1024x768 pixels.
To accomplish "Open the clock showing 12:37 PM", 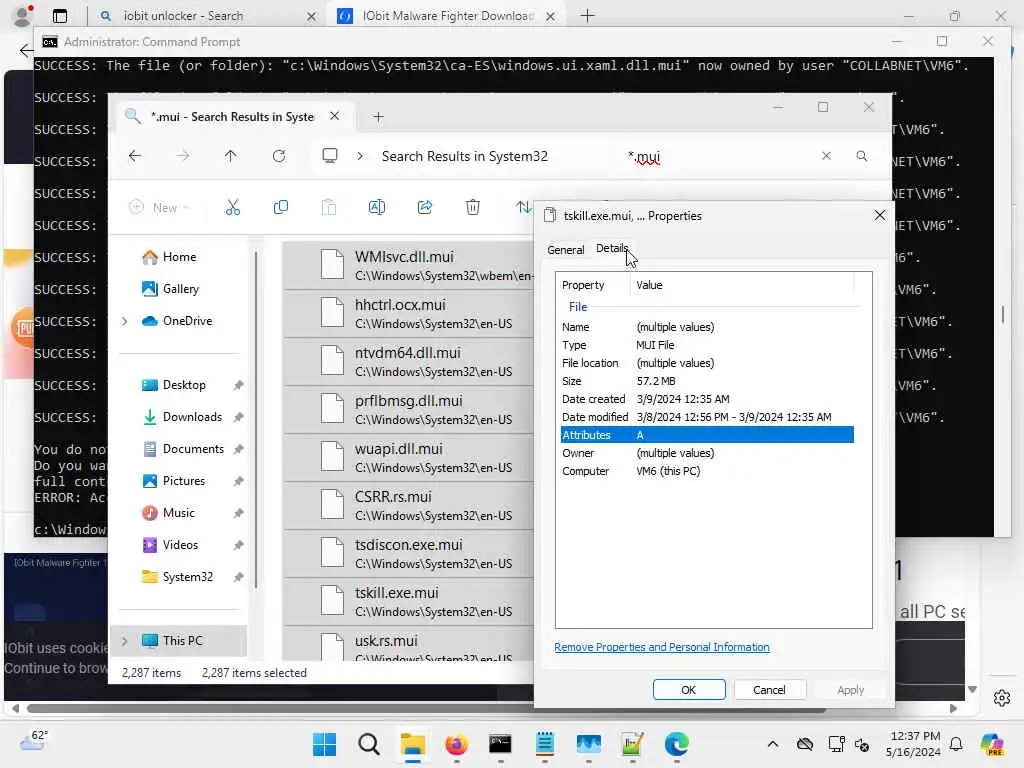I will click(914, 744).
